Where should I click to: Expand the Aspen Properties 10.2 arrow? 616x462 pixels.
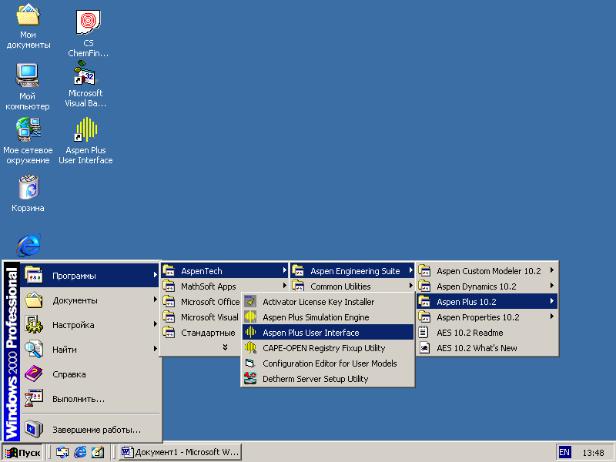click(x=552, y=317)
